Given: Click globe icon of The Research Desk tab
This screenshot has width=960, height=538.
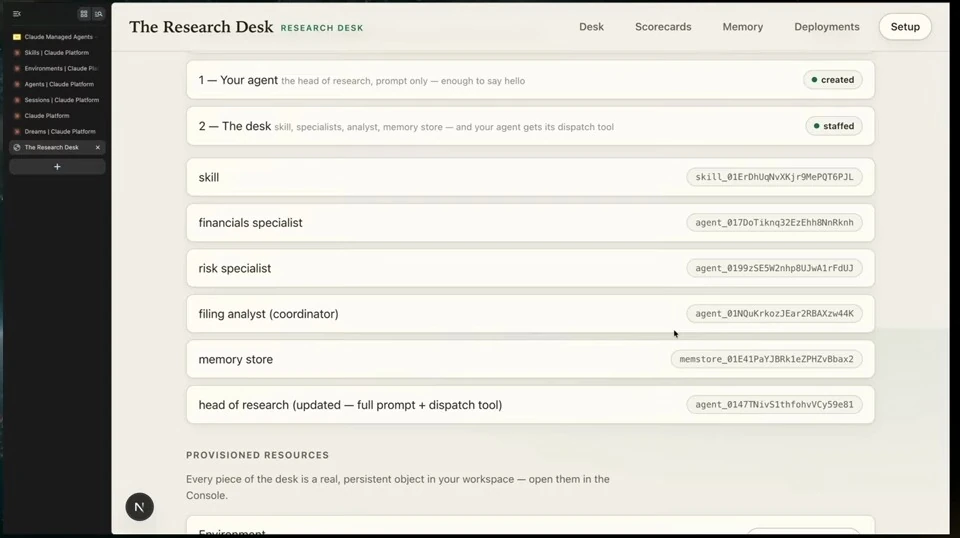Looking at the screenshot, I should (17, 148).
